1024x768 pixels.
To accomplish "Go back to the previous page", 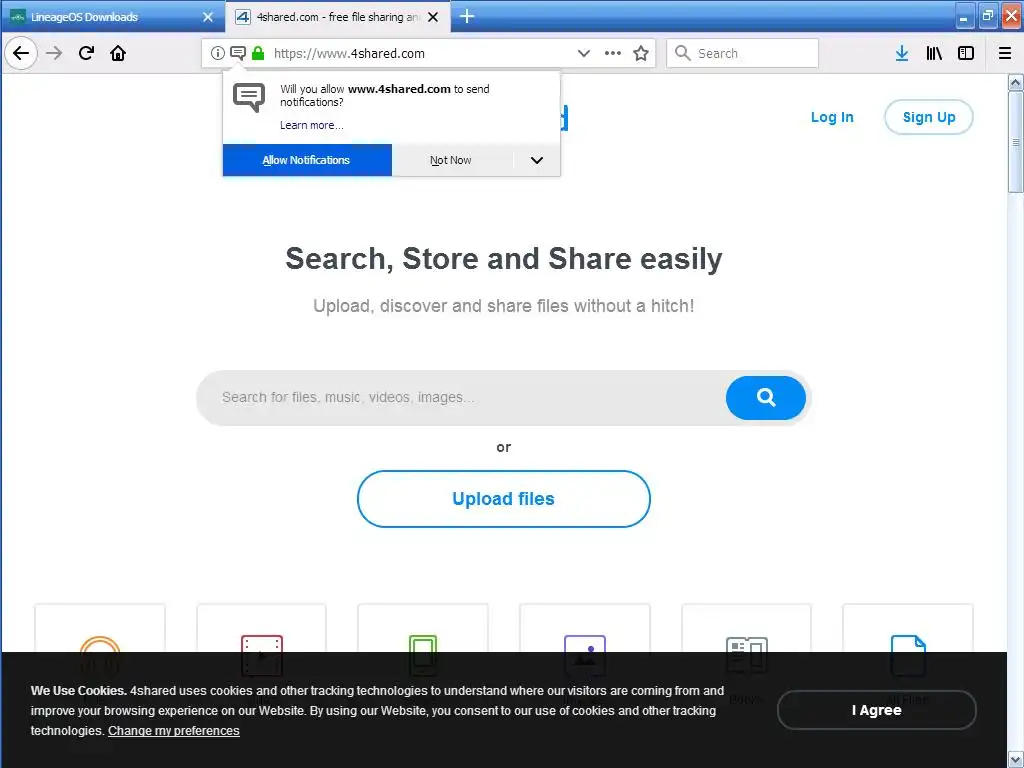I will tap(21, 54).
